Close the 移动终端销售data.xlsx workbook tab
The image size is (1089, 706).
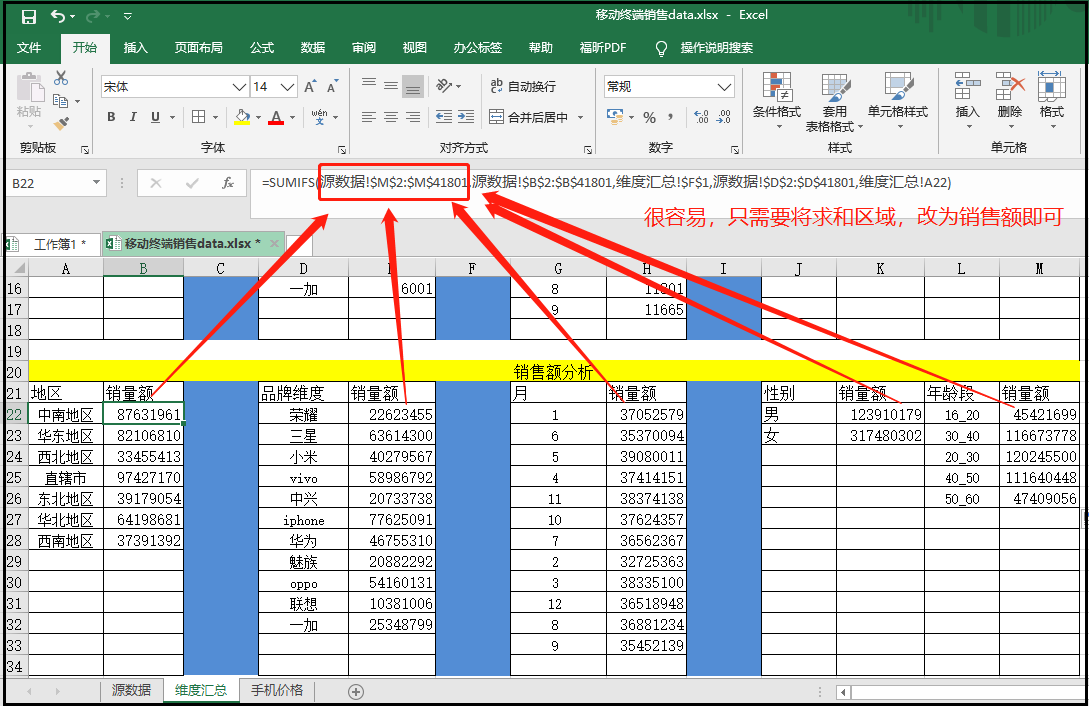point(274,244)
